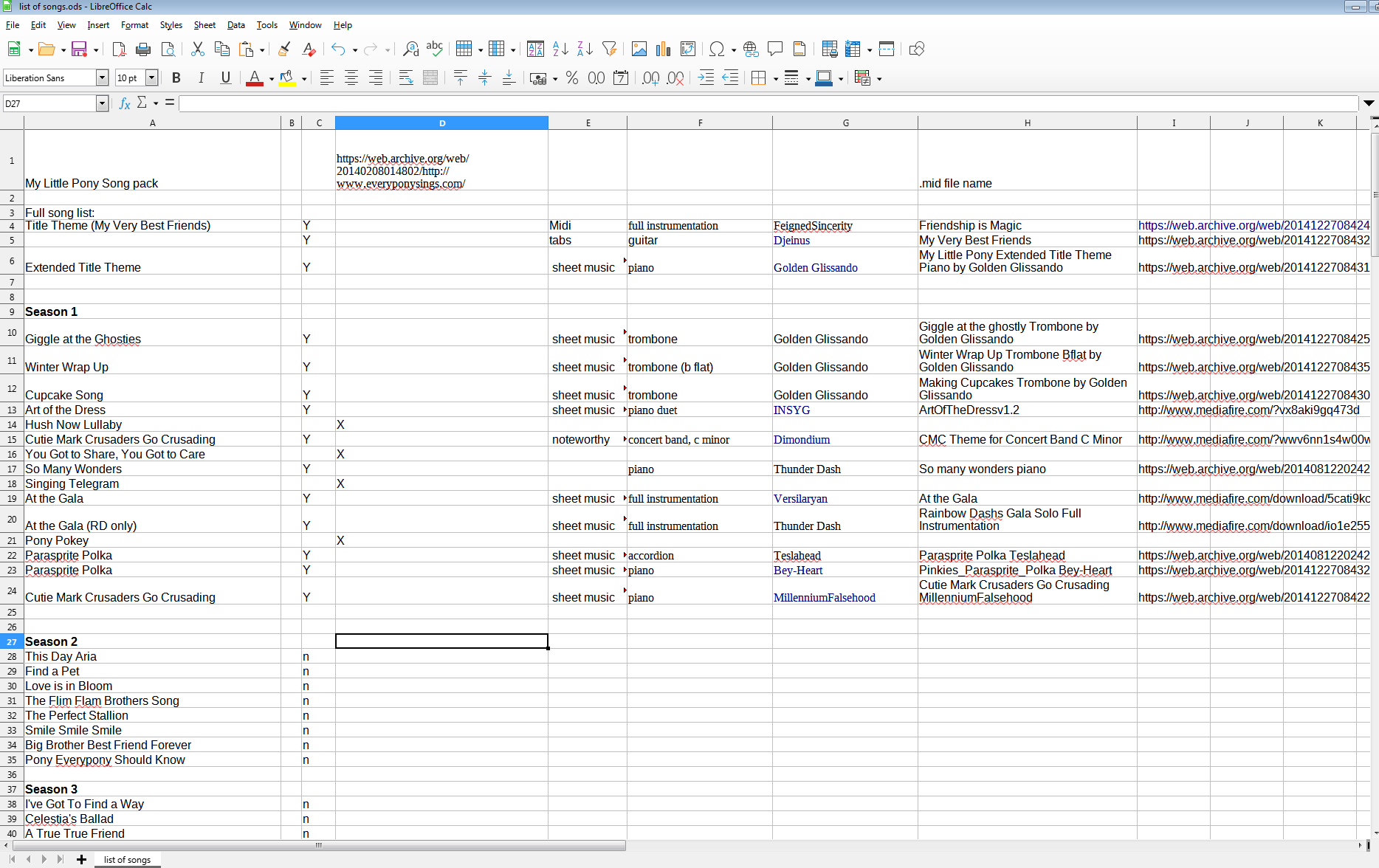This screenshot has width=1379, height=868.
Task: Click the Insert Chart icon
Action: click(x=664, y=49)
